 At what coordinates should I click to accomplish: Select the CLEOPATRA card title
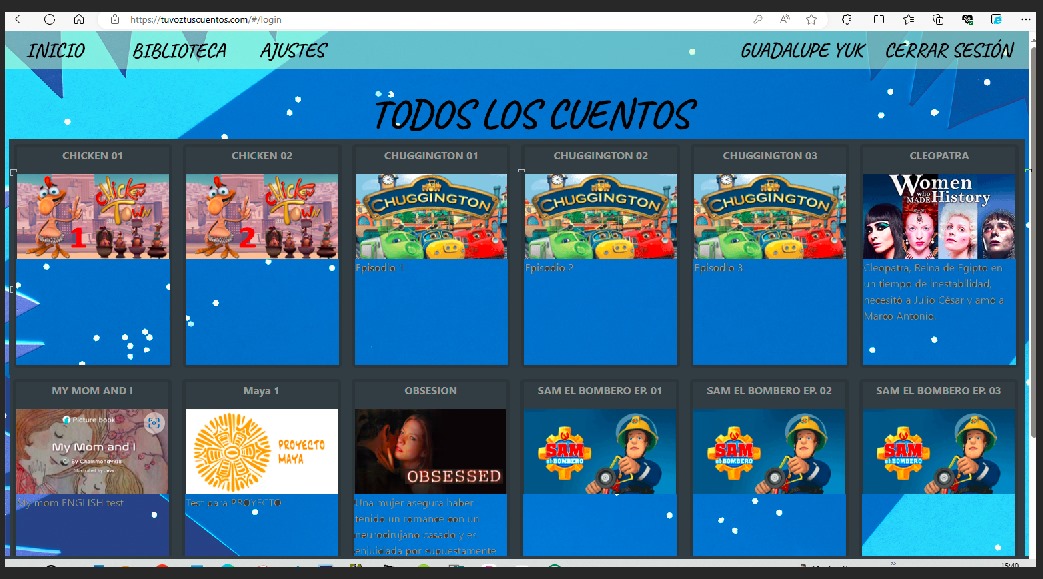[x=939, y=156]
